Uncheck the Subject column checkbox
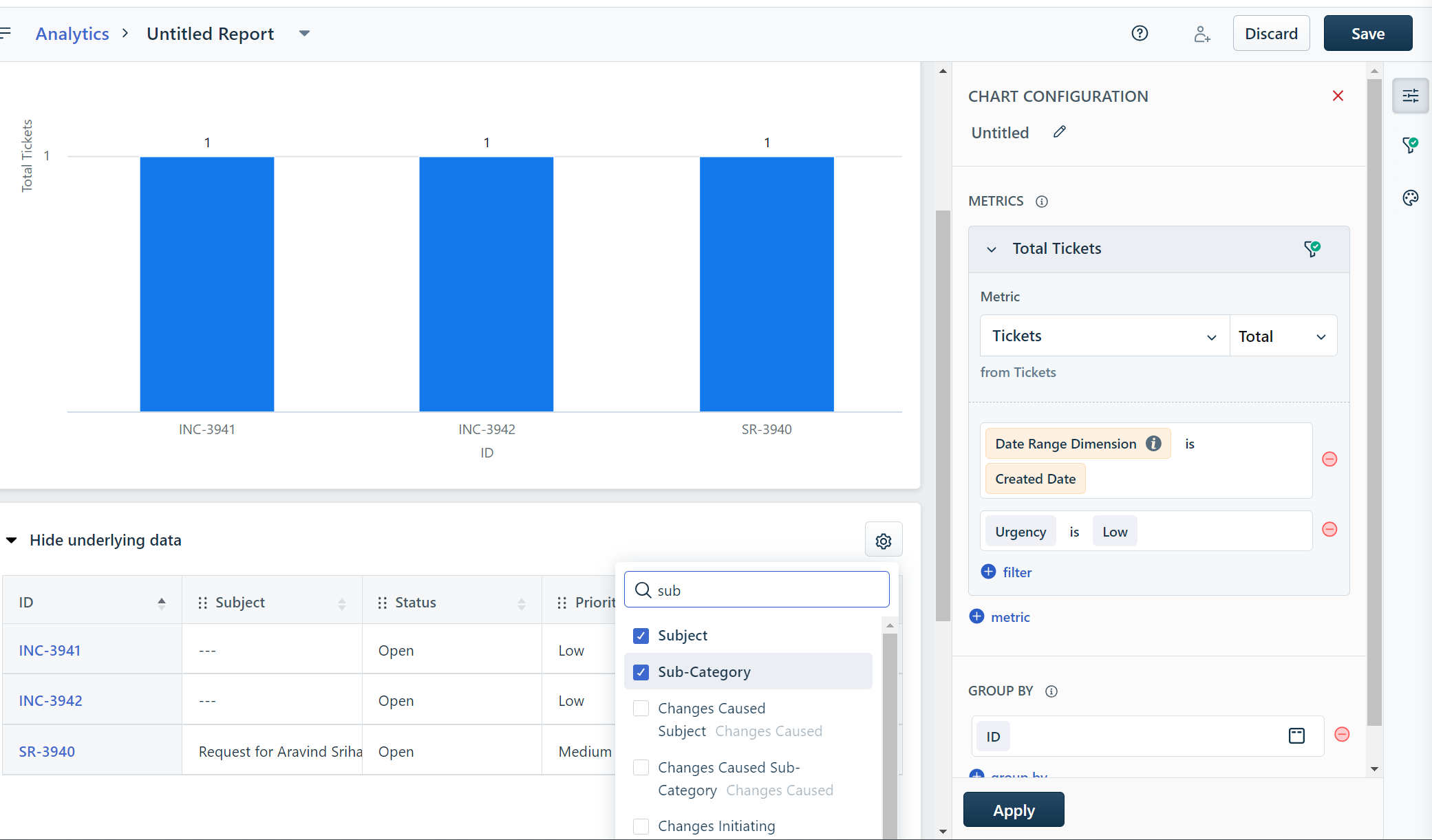The width and height of the screenshot is (1432, 840). tap(641, 636)
